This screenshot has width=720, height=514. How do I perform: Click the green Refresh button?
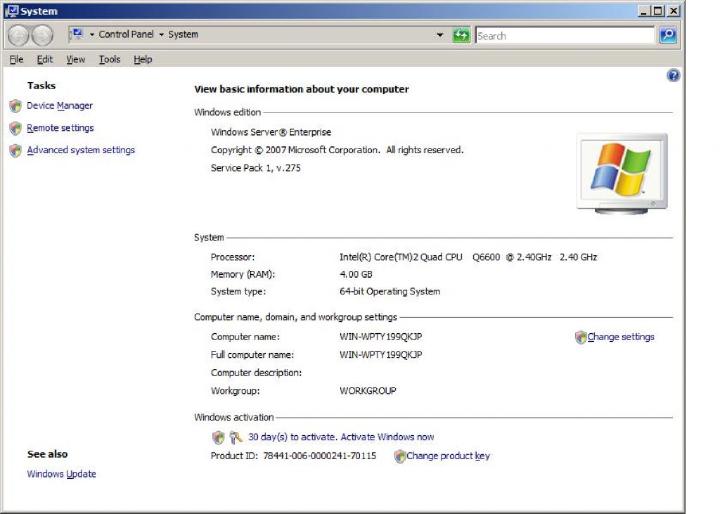461,35
